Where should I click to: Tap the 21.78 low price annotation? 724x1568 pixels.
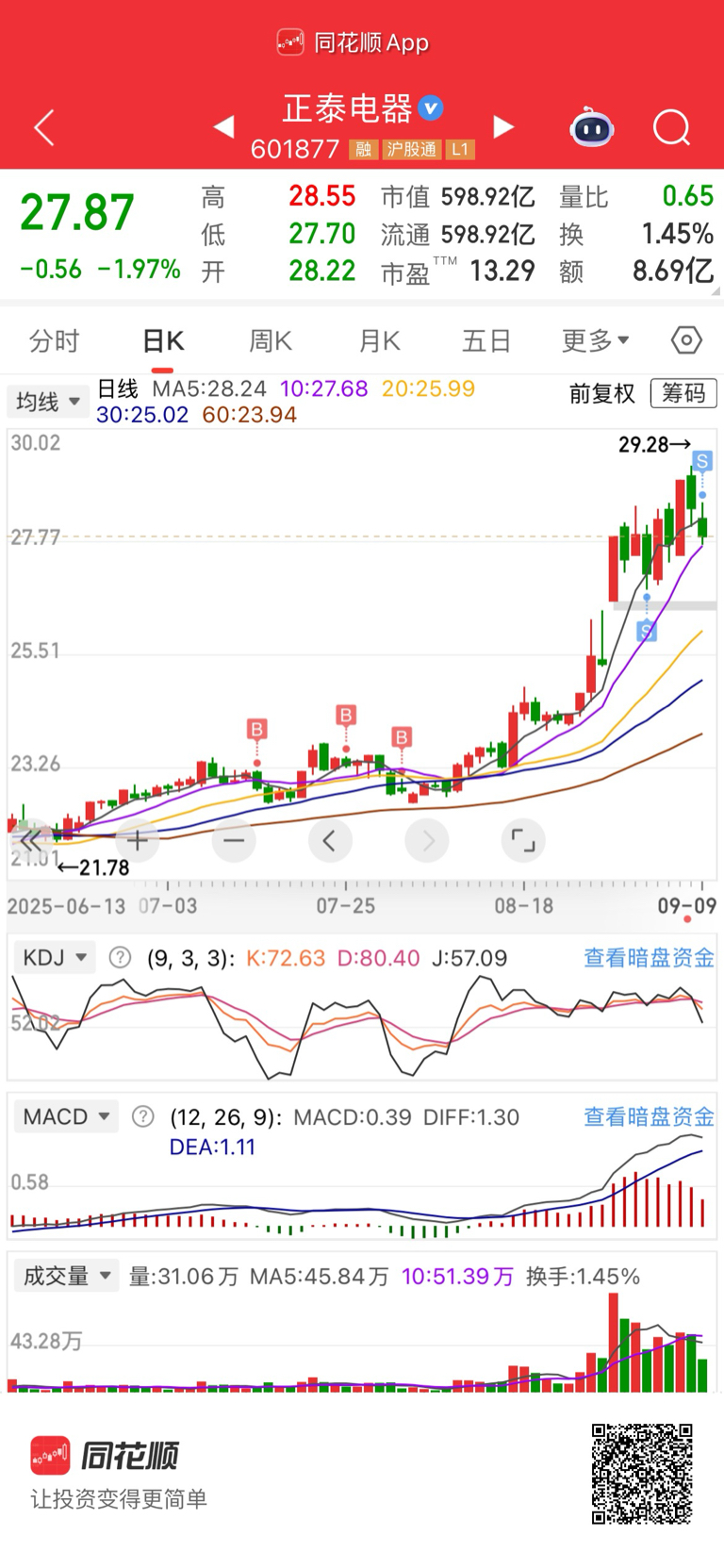point(92,867)
